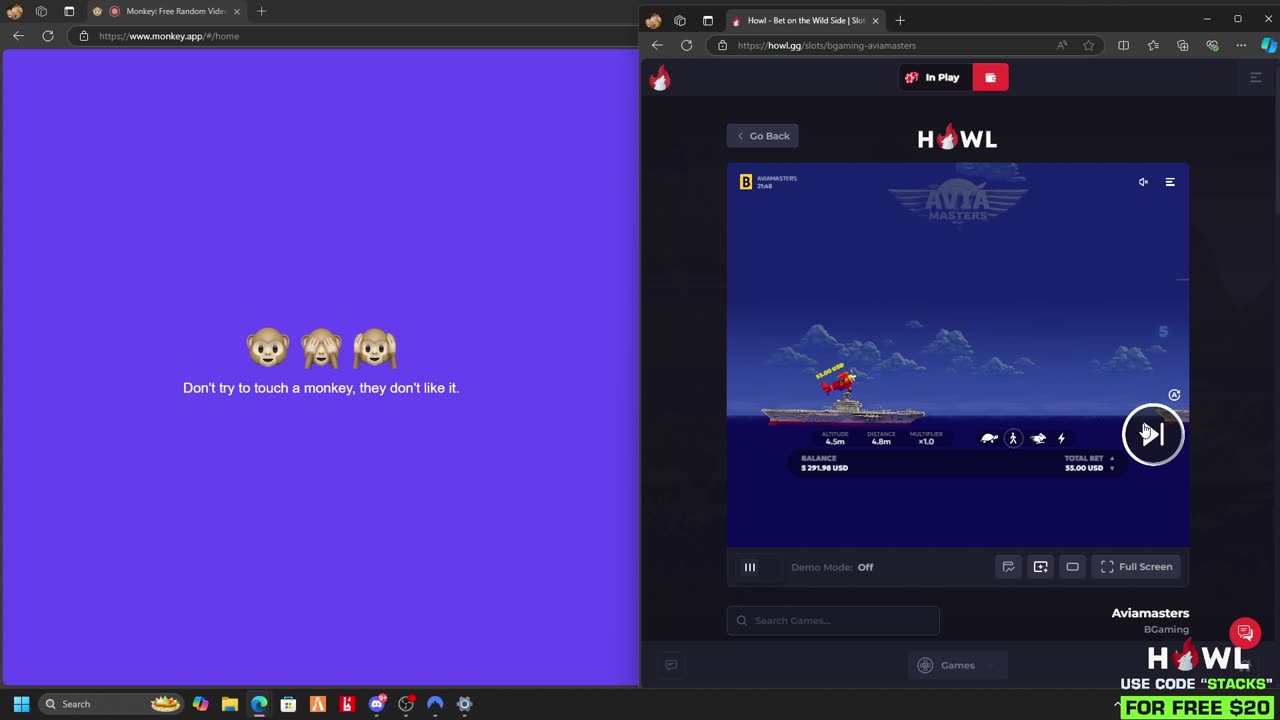Click the howl.gg address bar URL
Viewport: 1280px width, 720px height.
tap(826, 45)
